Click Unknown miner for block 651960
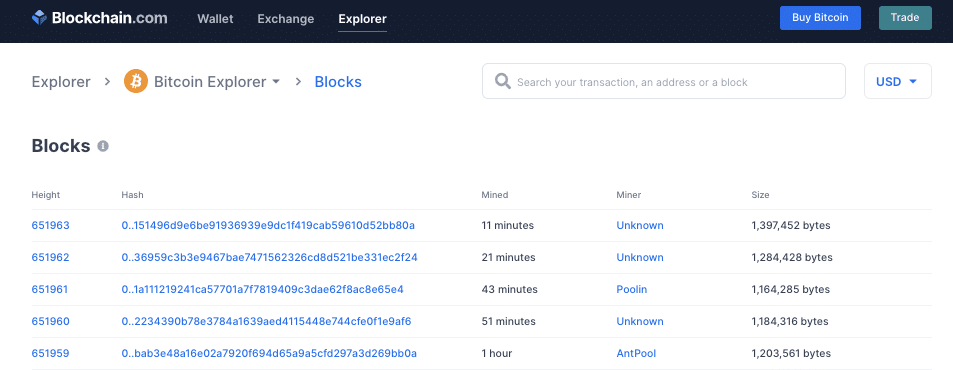 coord(640,321)
